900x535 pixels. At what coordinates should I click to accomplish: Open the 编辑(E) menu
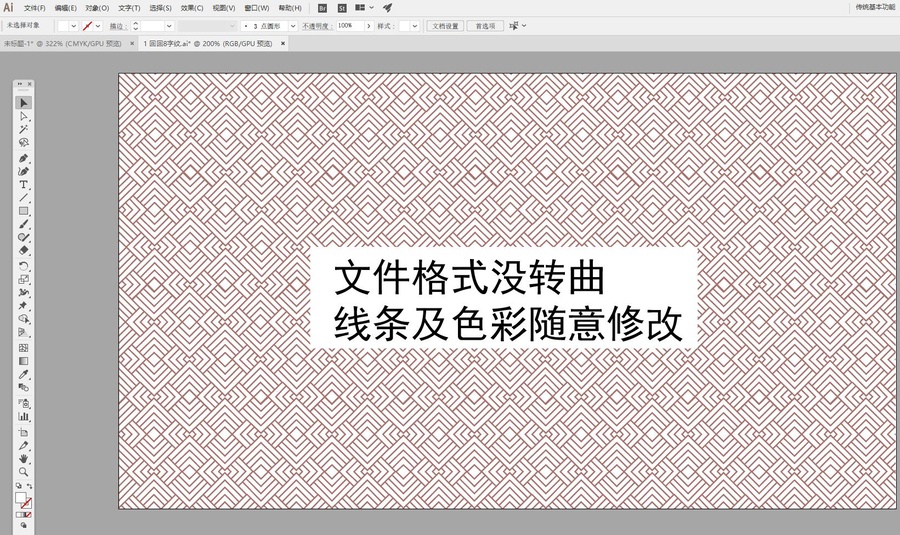tap(65, 8)
